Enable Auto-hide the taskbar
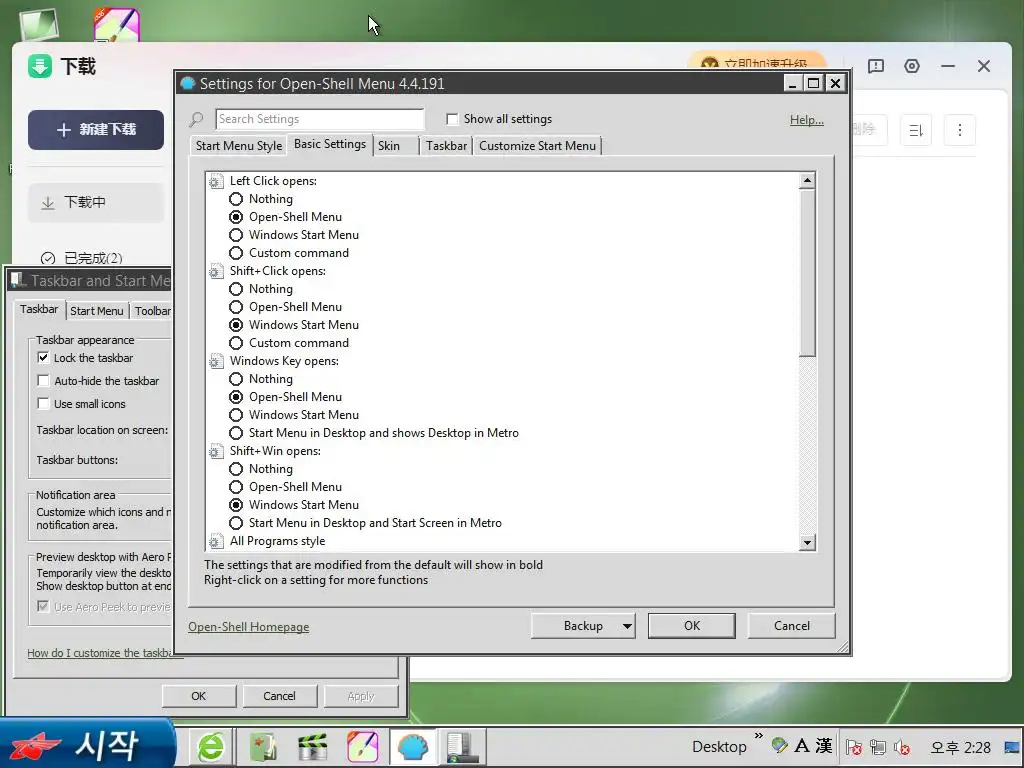The width and height of the screenshot is (1024, 768). tap(43, 381)
